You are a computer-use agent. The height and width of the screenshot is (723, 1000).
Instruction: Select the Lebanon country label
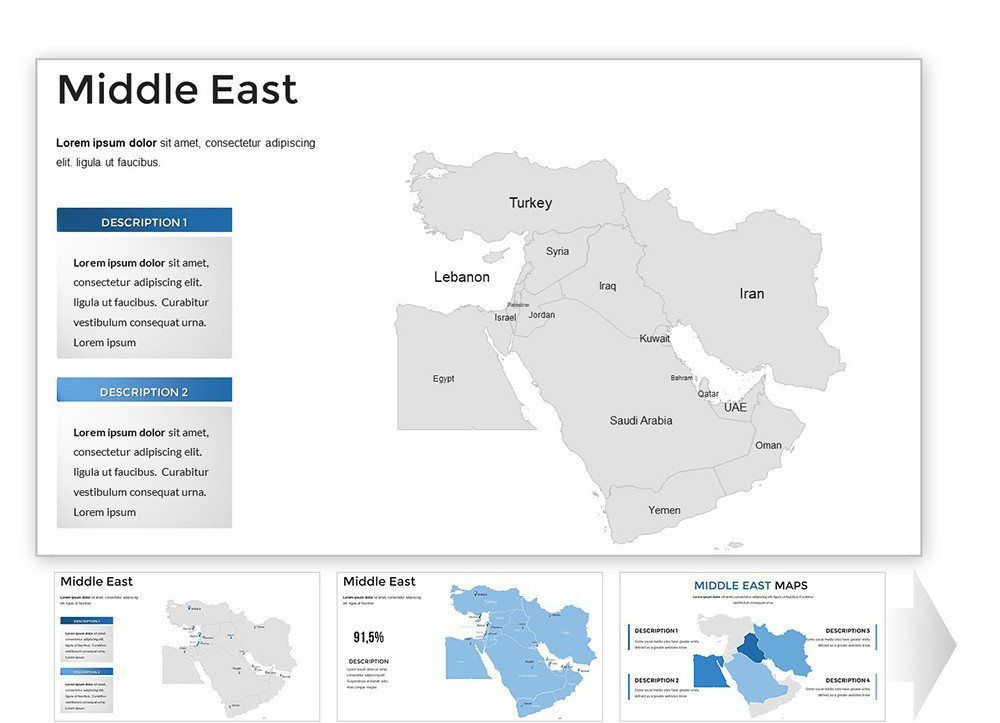461,276
